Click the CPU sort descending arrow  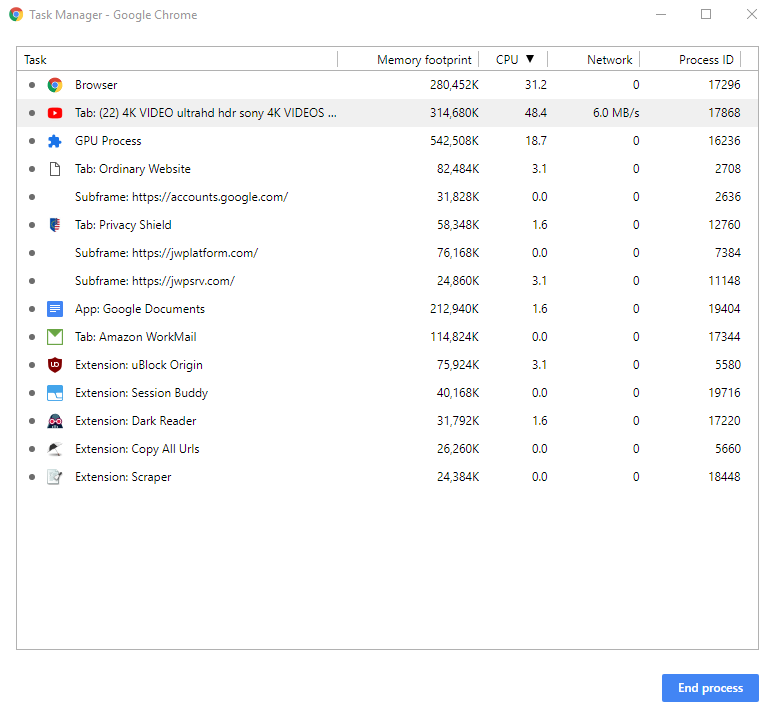(x=530, y=59)
